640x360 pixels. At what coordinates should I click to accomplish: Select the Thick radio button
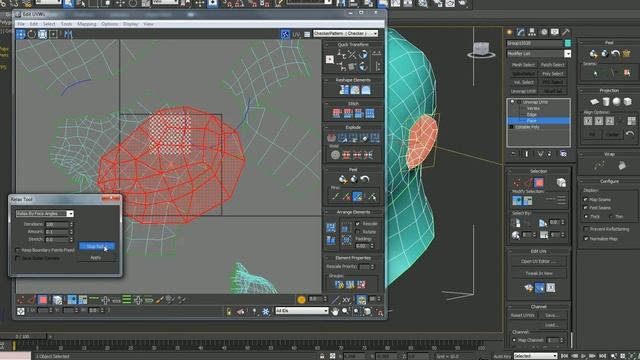[x=586, y=216]
